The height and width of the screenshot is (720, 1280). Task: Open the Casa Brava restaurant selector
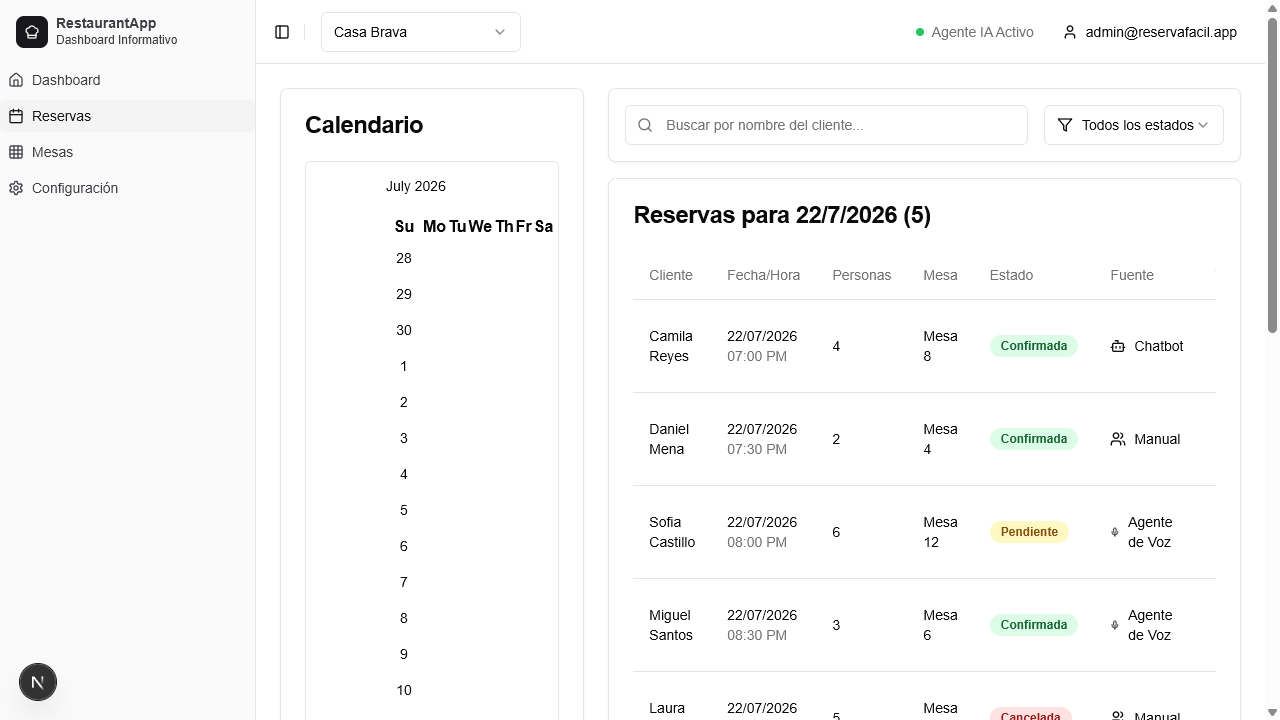(421, 32)
